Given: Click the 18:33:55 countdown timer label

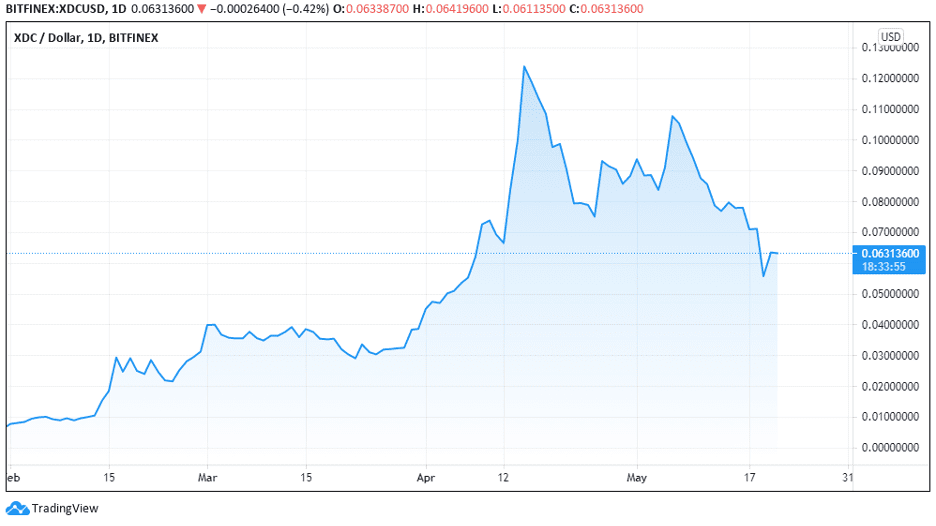Looking at the screenshot, I should click(883, 267).
